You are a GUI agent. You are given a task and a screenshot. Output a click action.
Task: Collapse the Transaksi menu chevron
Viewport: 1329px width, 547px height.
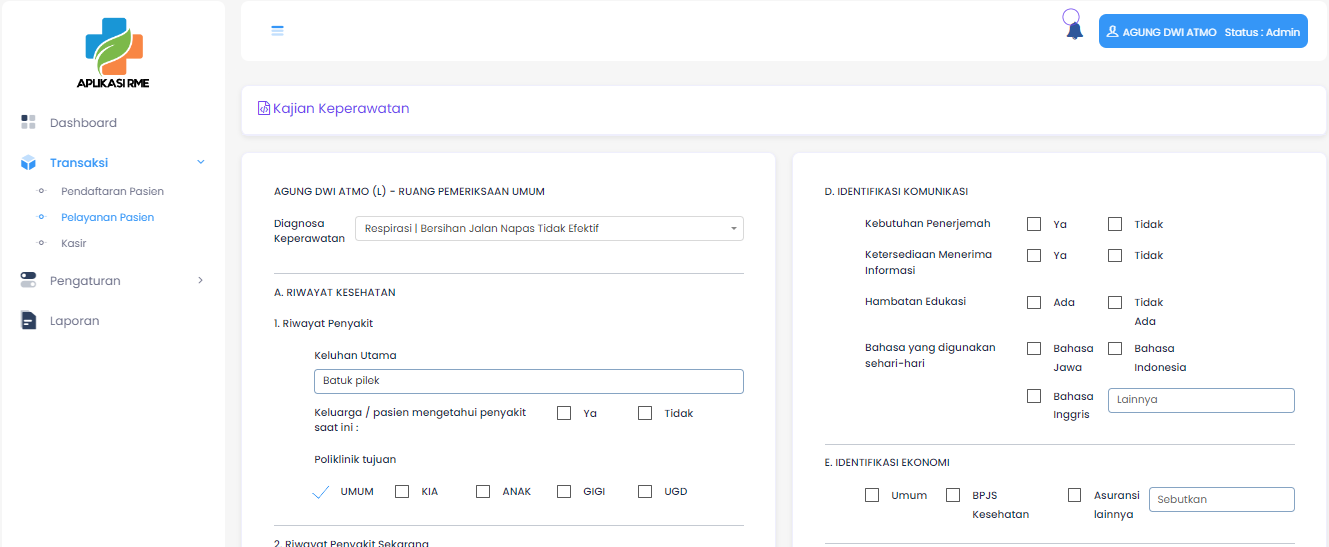click(x=201, y=162)
